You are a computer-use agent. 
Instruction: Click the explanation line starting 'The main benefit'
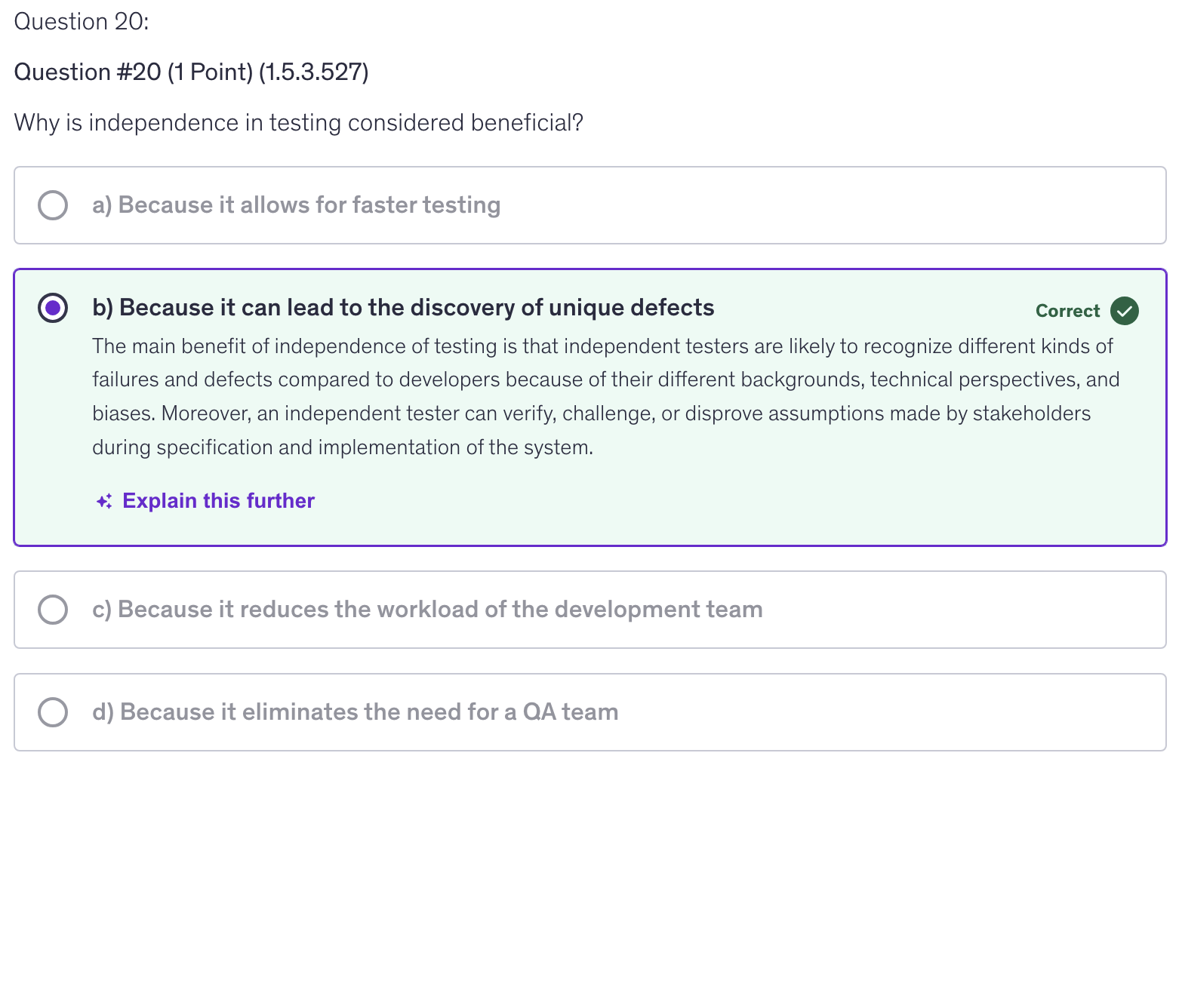tap(602, 346)
